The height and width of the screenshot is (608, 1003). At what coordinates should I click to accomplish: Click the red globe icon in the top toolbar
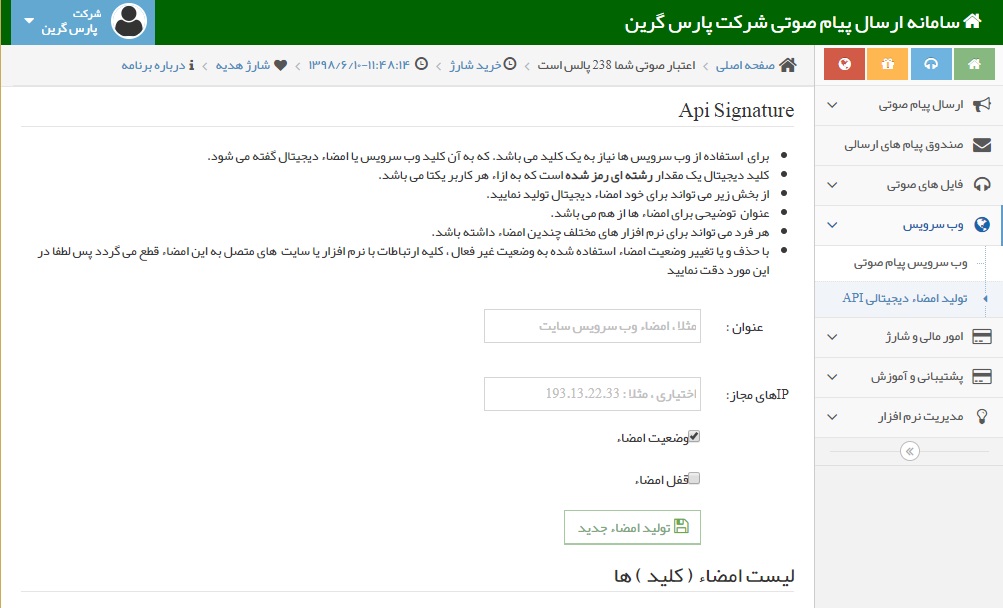(x=844, y=64)
